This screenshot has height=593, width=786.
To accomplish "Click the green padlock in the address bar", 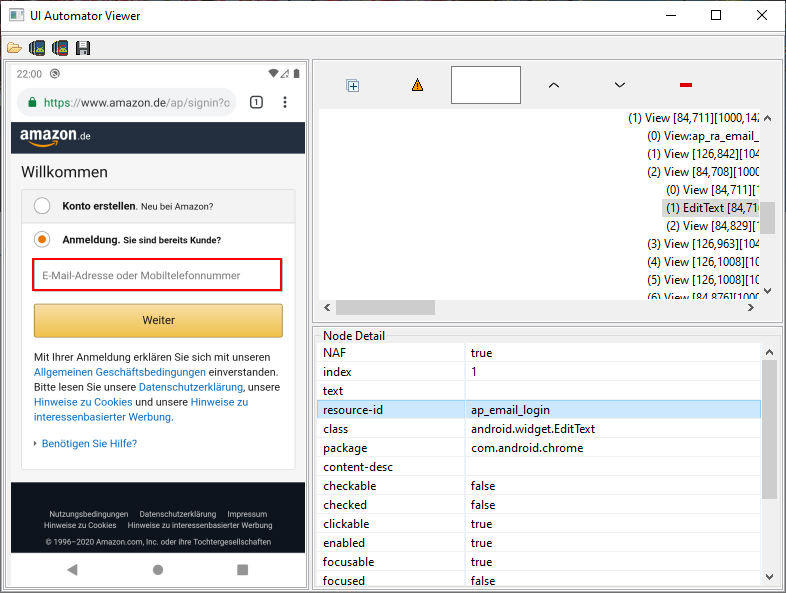I will 33,102.
